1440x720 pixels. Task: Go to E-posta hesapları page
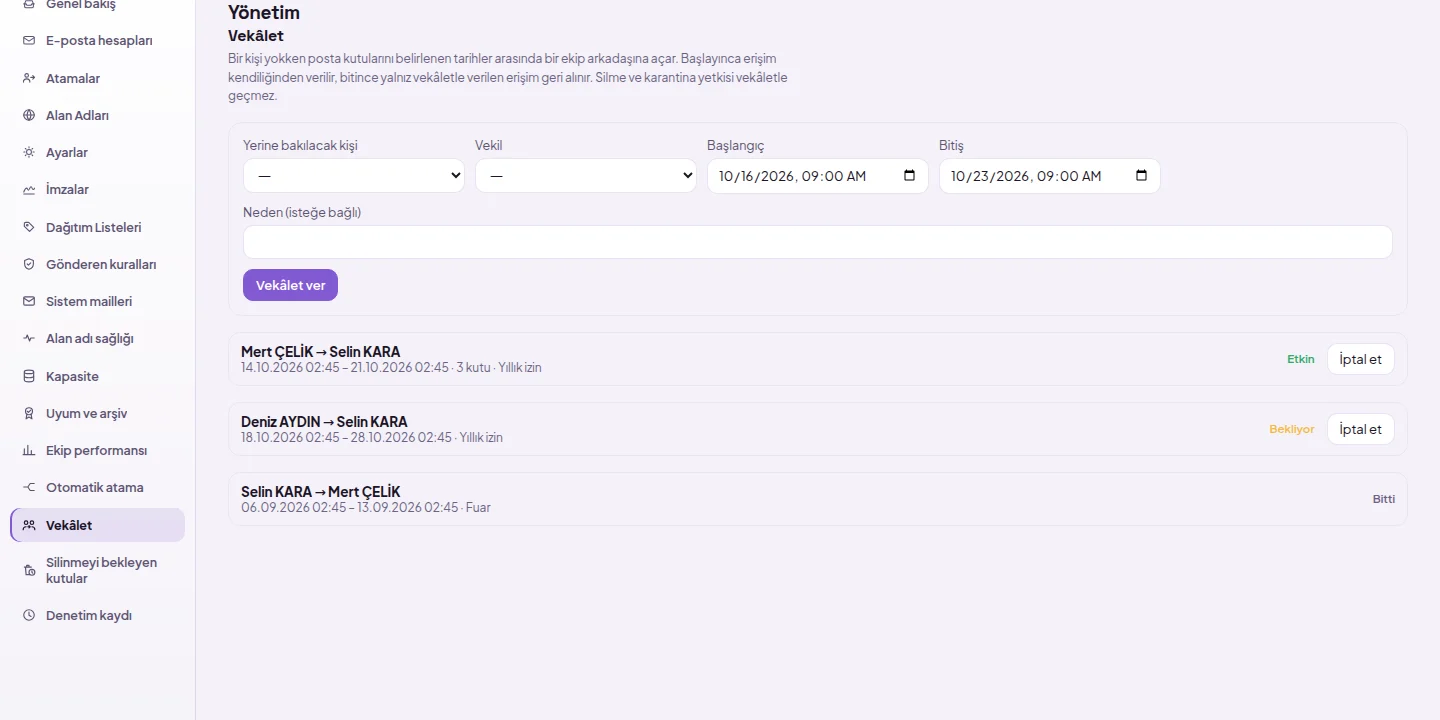coord(97,41)
